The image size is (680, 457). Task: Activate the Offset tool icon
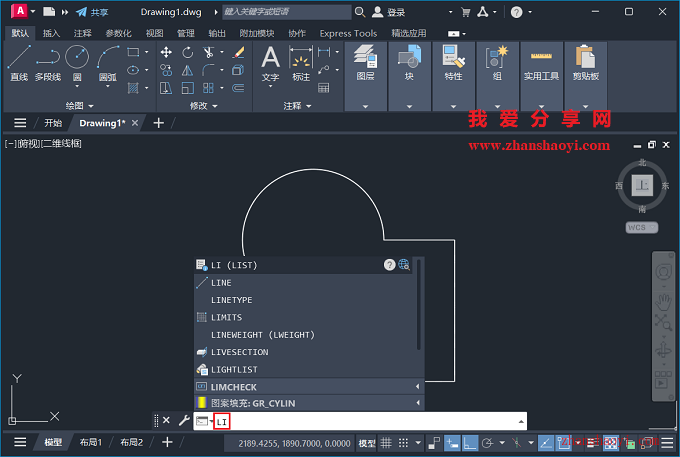238,88
